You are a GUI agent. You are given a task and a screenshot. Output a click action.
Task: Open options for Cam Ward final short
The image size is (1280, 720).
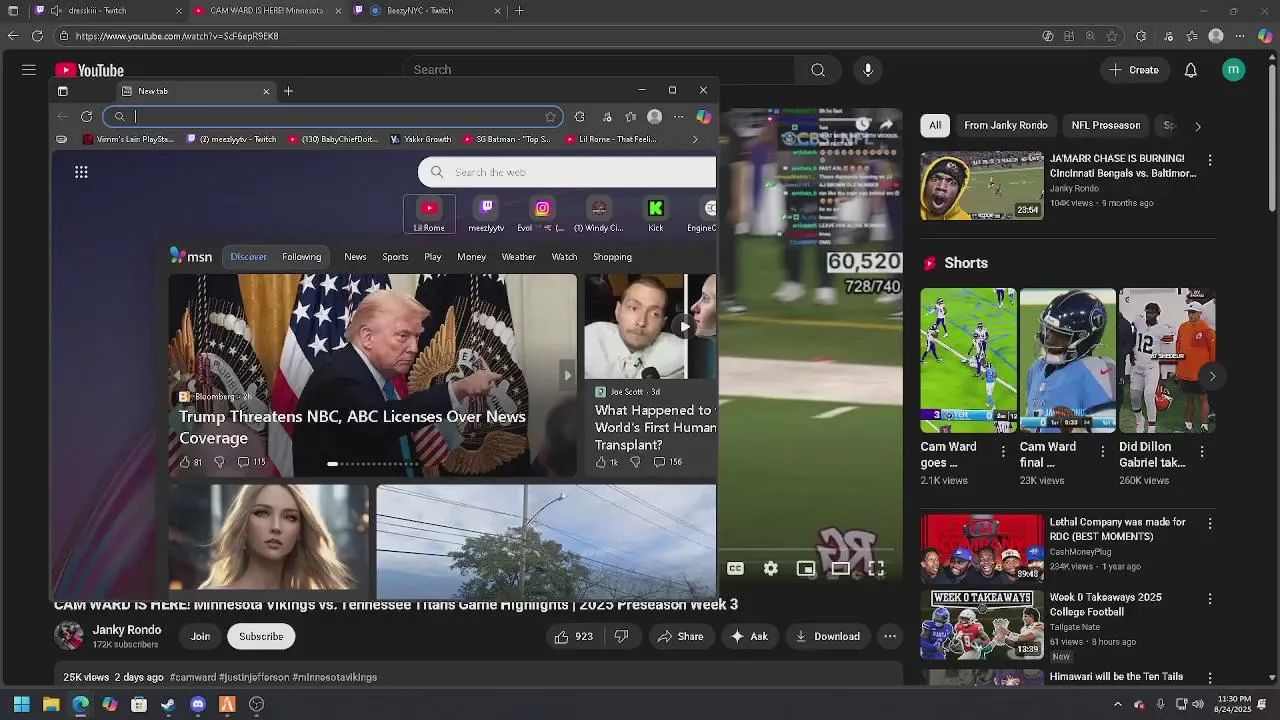click(x=1103, y=452)
